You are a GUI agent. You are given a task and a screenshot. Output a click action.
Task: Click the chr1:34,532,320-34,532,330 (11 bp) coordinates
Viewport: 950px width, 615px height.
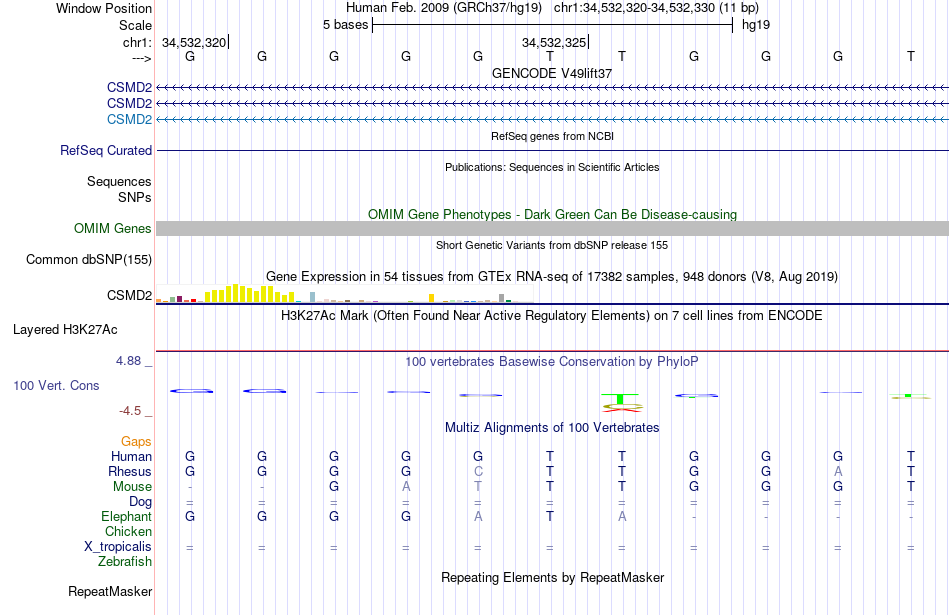pyautogui.click(x=656, y=8)
